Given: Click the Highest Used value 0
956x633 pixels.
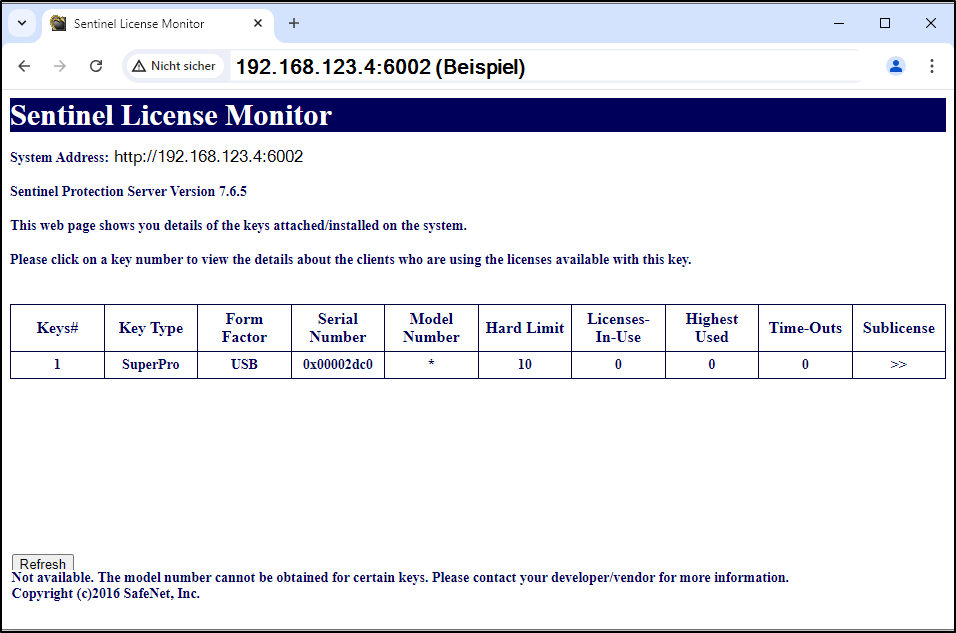Looking at the screenshot, I should [x=712, y=365].
